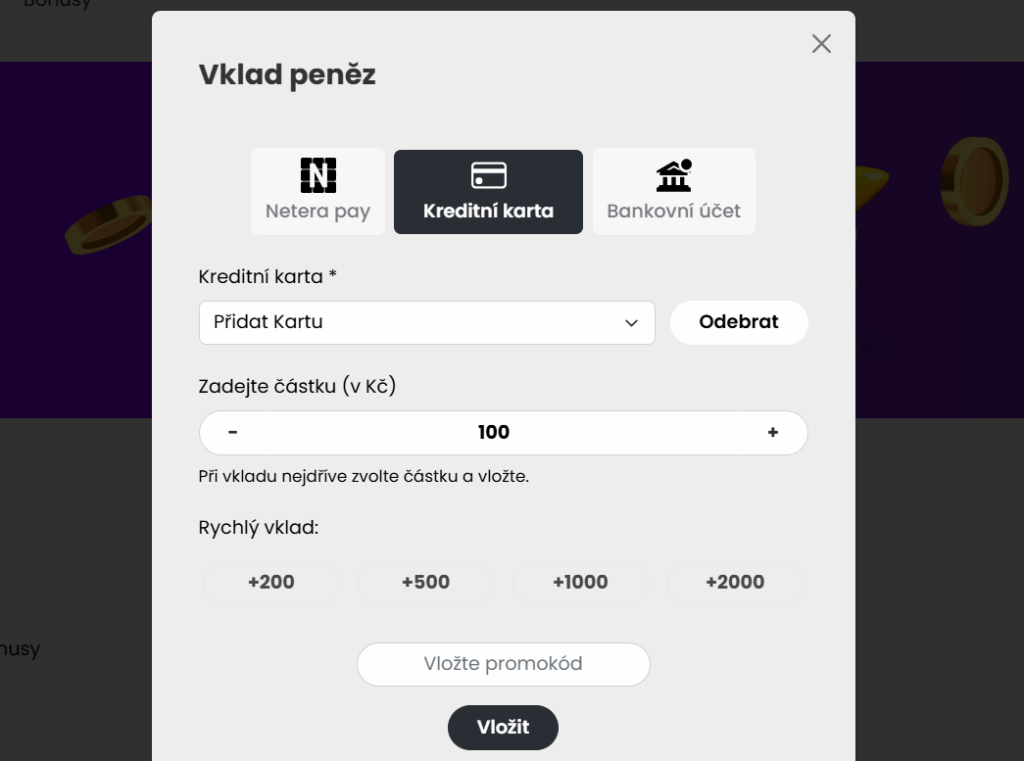Viewport: 1024px width, 761px height.
Task: Select the Kreditní karta tab label
Action: click(x=488, y=211)
